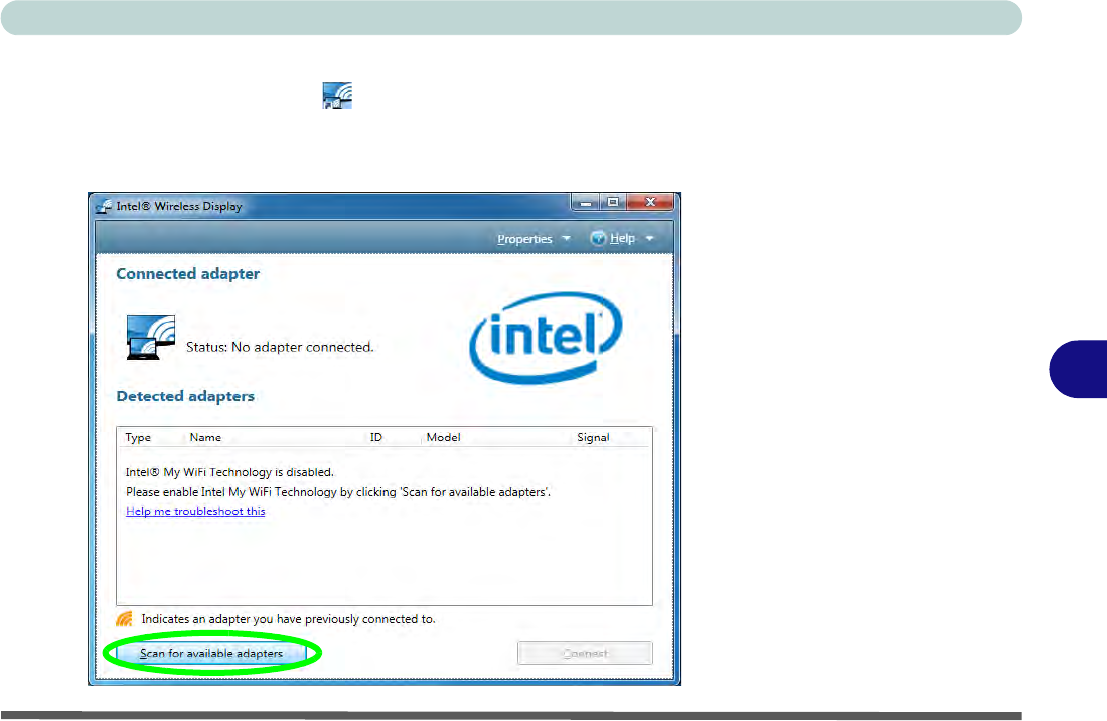1107x721 pixels.
Task: Sort by Model column header
Action: pyautogui.click(x=443, y=437)
